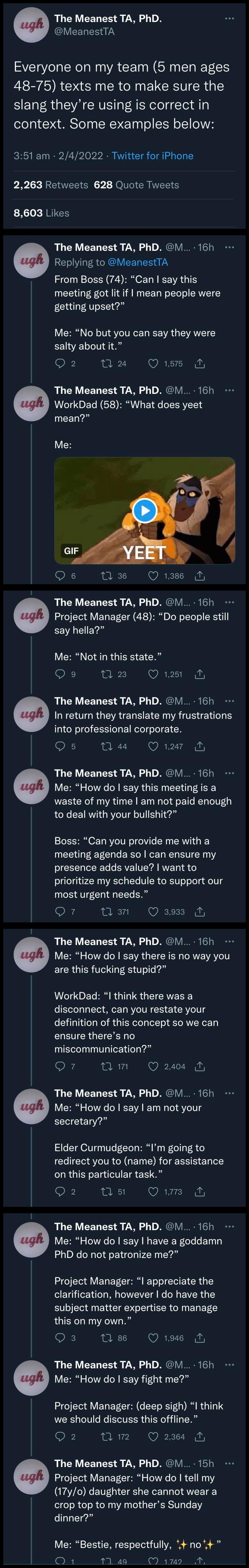Screen dimensions: 249x1568
Task: Share the "professional corporate" tweet
Action: pyautogui.click(x=200, y=746)
